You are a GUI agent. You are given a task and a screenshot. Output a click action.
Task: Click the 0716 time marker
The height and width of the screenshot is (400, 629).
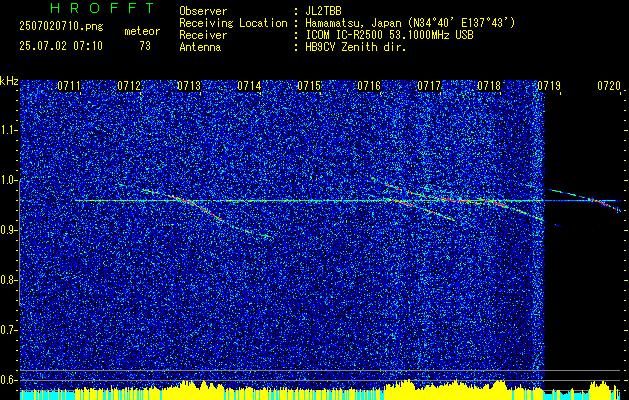[x=369, y=86]
